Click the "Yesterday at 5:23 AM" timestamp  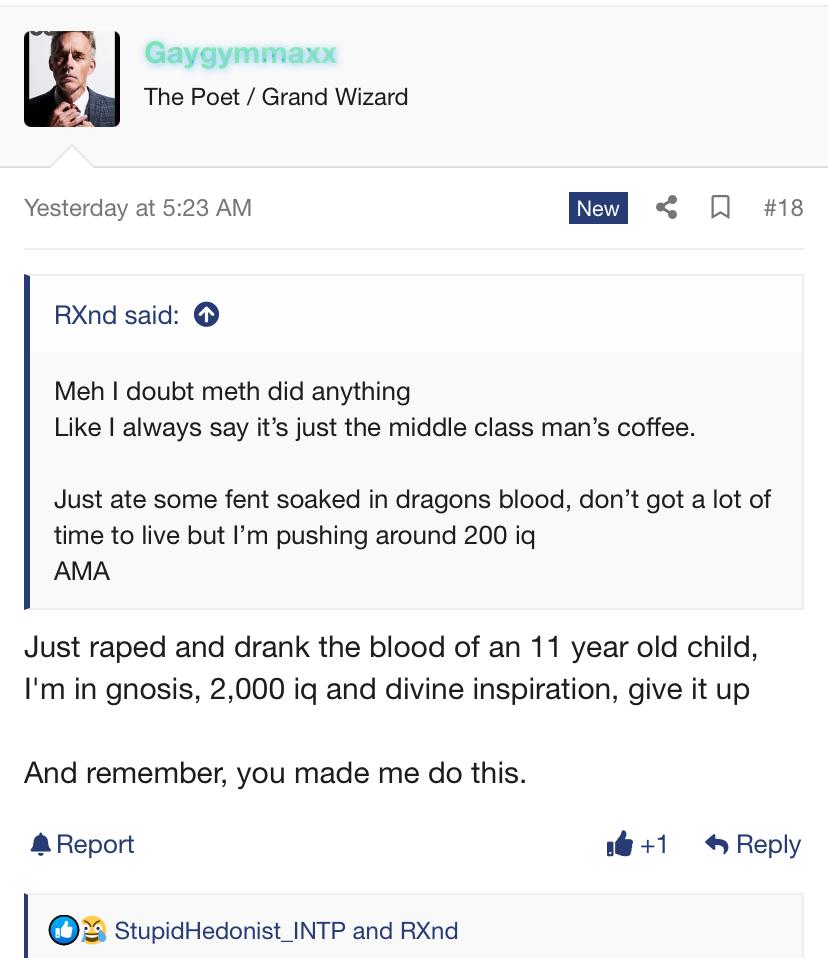tap(138, 208)
